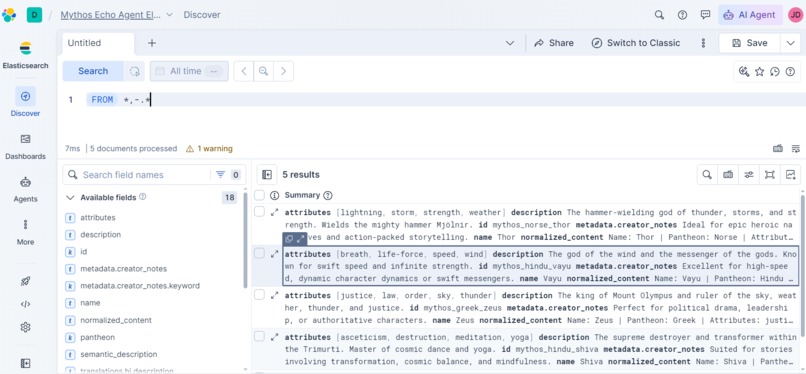
Task: Open the All time date picker
Action: tap(189, 71)
